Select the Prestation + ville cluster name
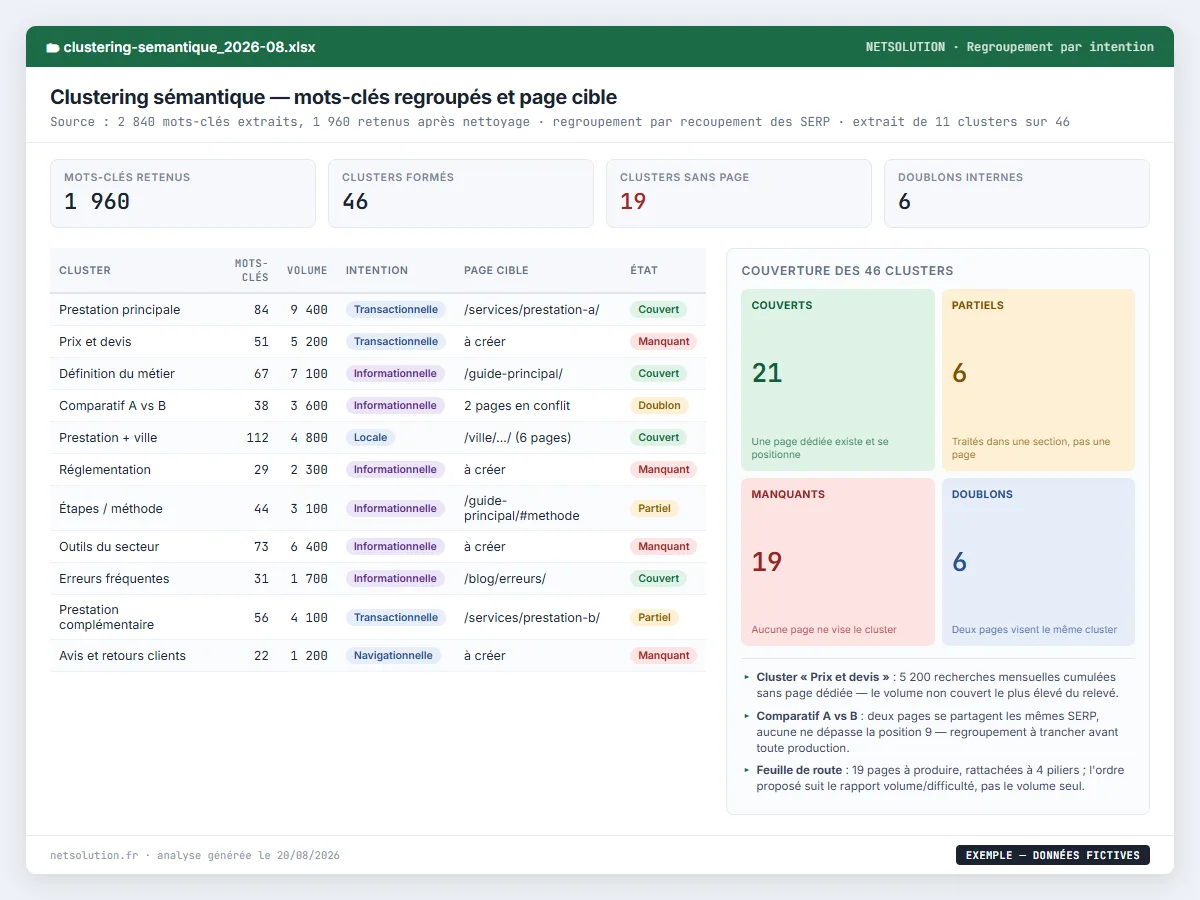Screen dimensions: 1200x900 108,438
